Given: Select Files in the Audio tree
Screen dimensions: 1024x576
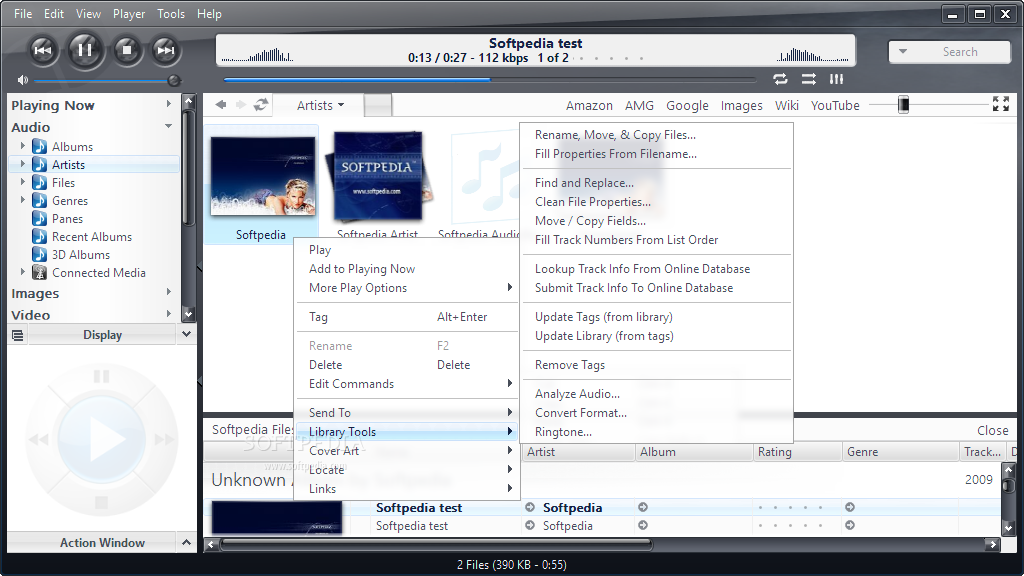Looking at the screenshot, I should [63, 183].
